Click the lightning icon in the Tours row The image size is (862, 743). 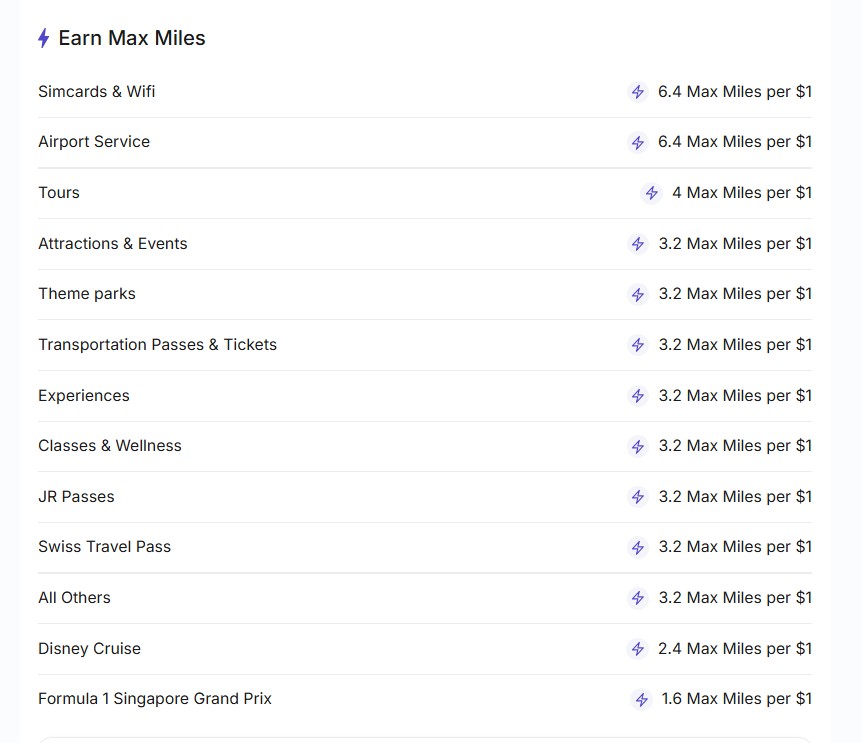pyautogui.click(x=652, y=193)
